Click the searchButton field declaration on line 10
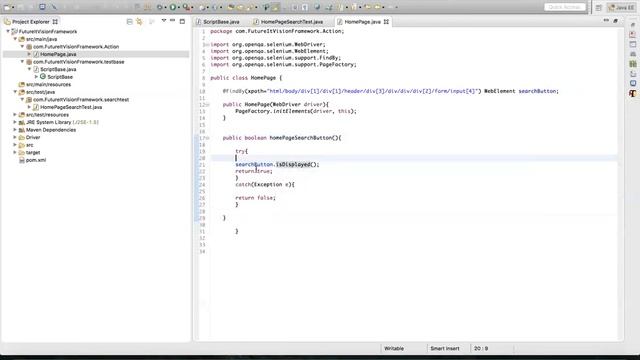 538,91
